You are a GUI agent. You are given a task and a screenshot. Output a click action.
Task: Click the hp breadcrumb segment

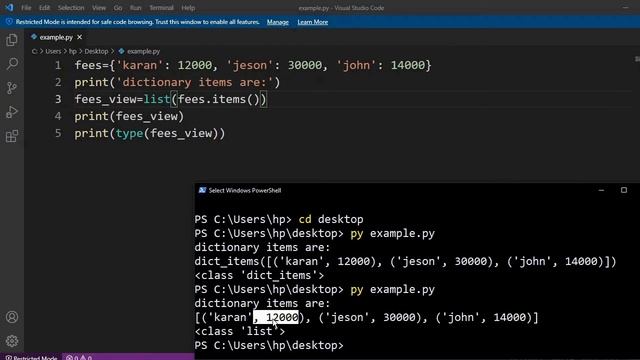(73, 51)
